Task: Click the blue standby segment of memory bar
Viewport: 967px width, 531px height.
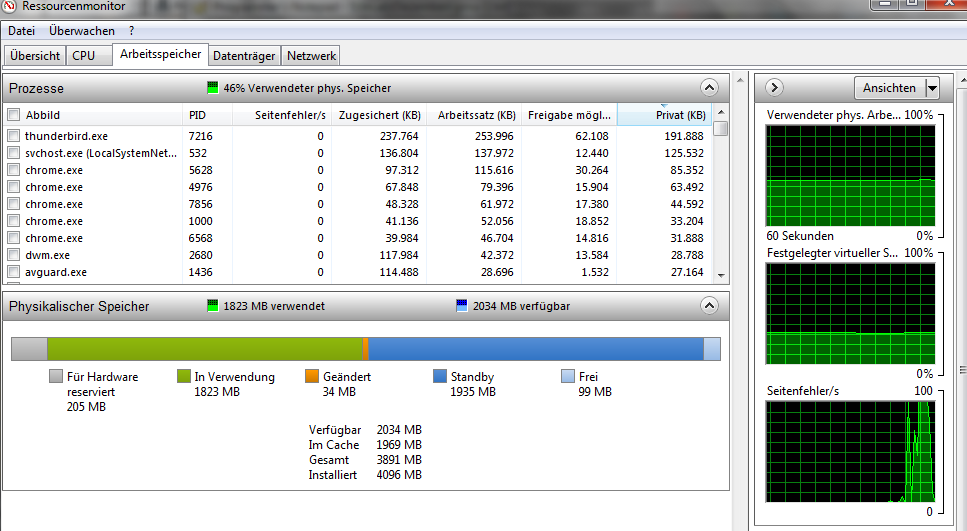Action: tap(536, 348)
